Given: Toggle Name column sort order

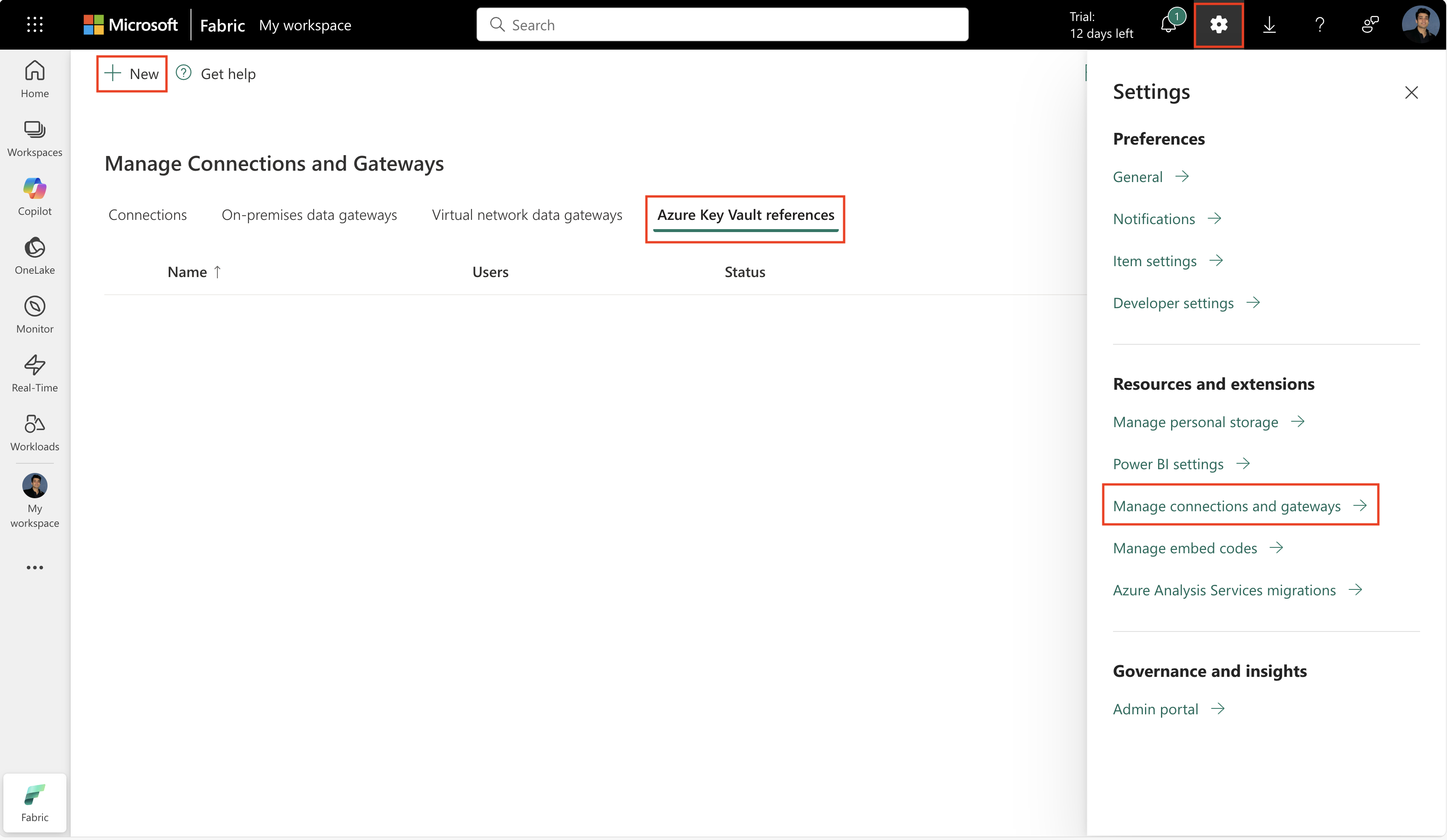Looking at the screenshot, I should [194, 272].
